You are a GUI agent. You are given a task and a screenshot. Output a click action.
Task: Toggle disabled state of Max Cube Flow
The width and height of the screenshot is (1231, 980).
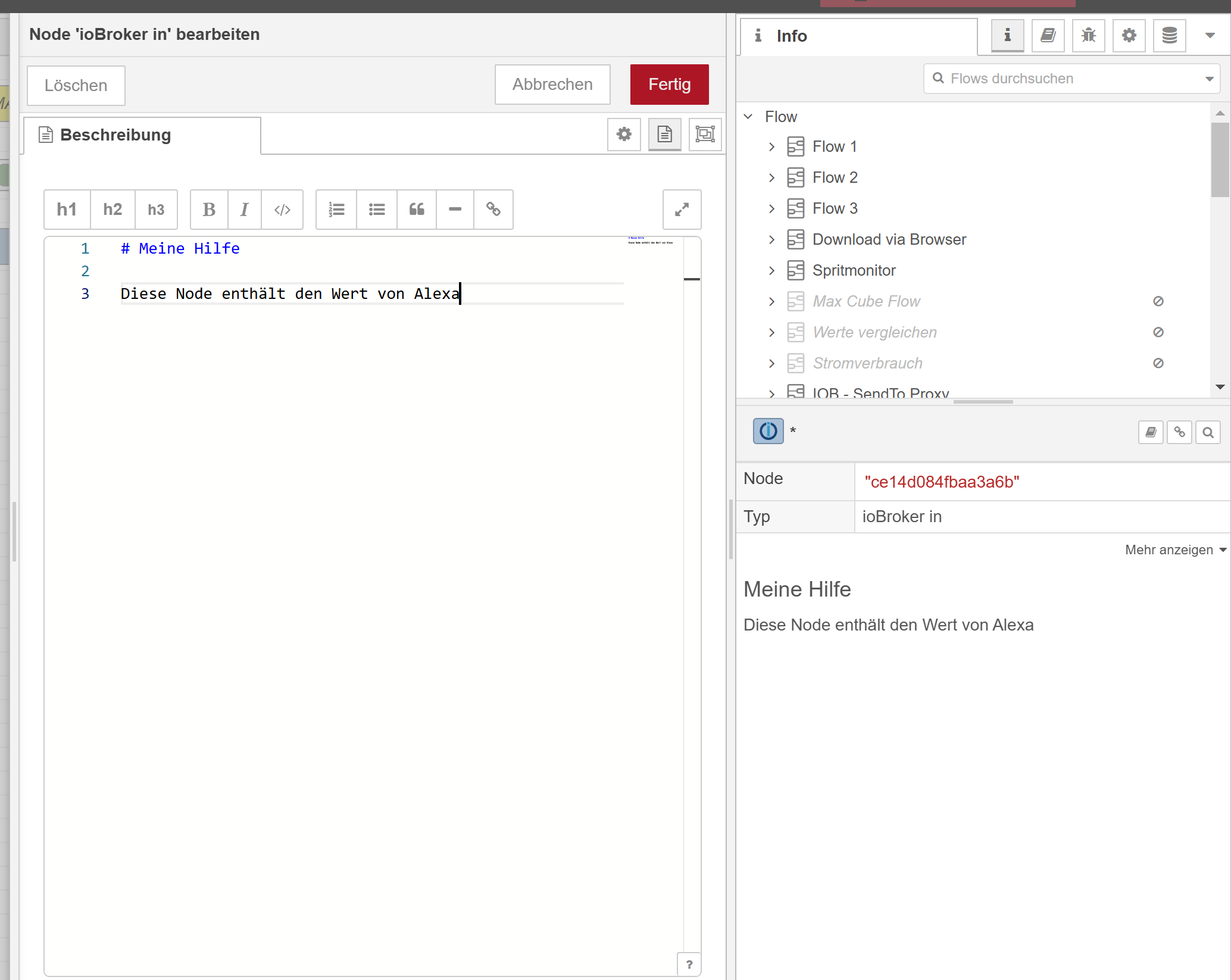click(x=1158, y=301)
